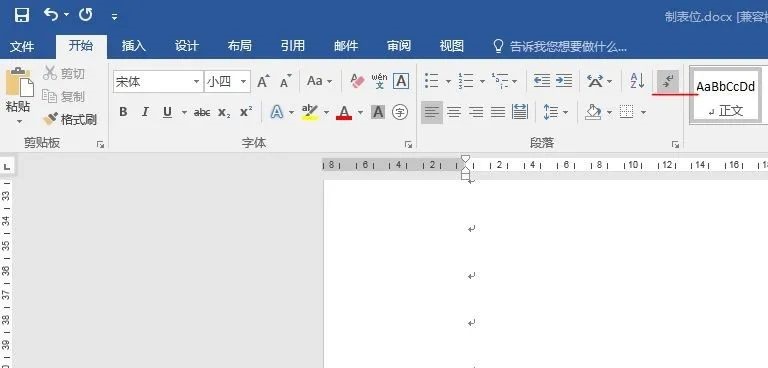This screenshot has height=368, width=768.
Task: Open the 字体 dialog launcher
Action: click(x=408, y=145)
